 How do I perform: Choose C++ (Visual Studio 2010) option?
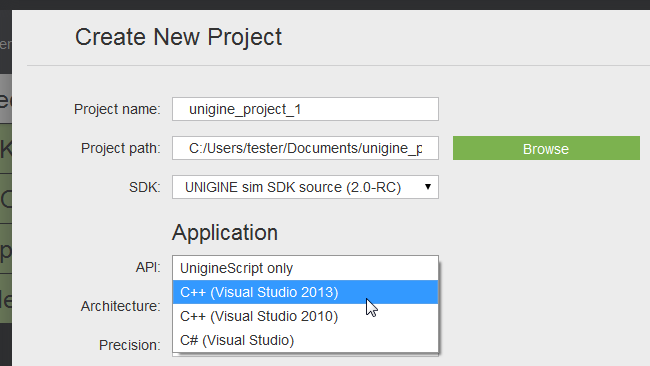[305, 316]
